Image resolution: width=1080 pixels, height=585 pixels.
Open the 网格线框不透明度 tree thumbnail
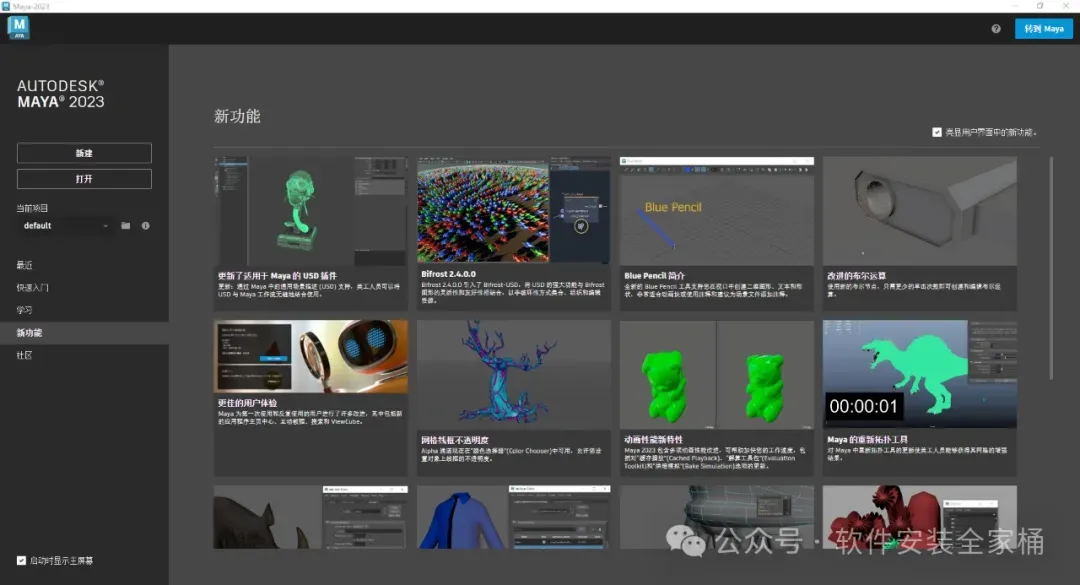[514, 375]
